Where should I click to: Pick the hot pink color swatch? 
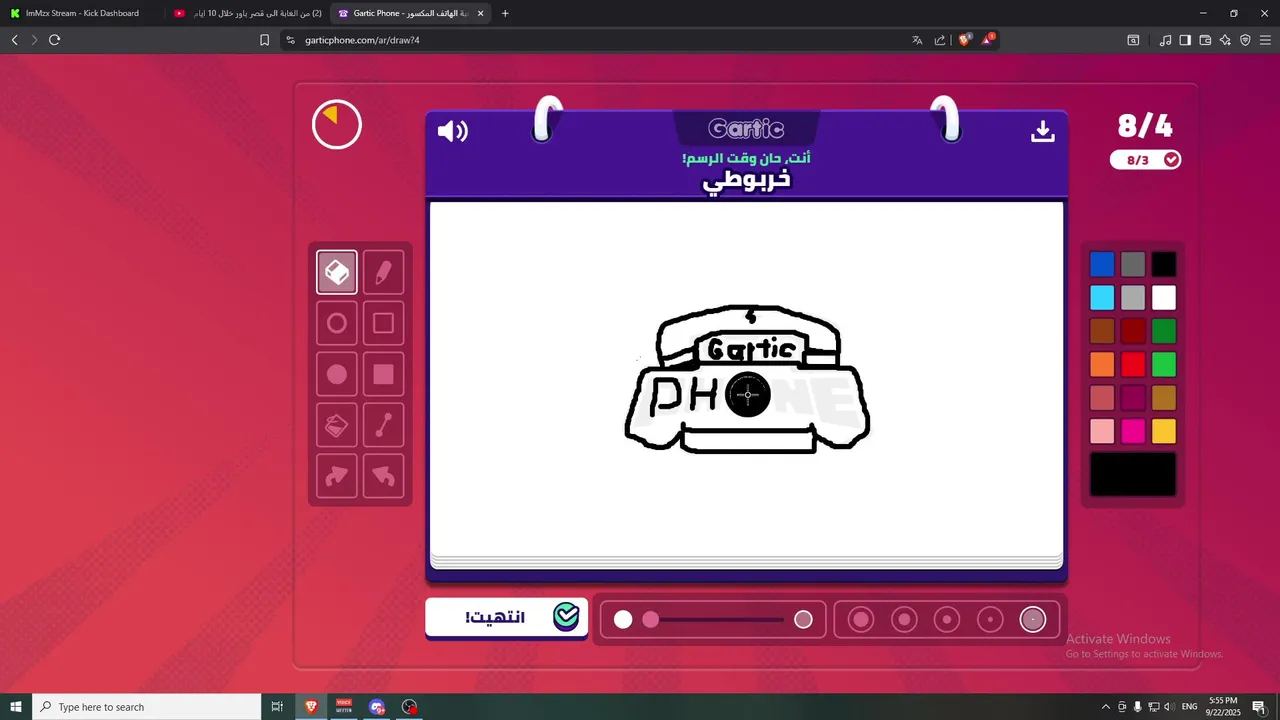[x=1133, y=431]
